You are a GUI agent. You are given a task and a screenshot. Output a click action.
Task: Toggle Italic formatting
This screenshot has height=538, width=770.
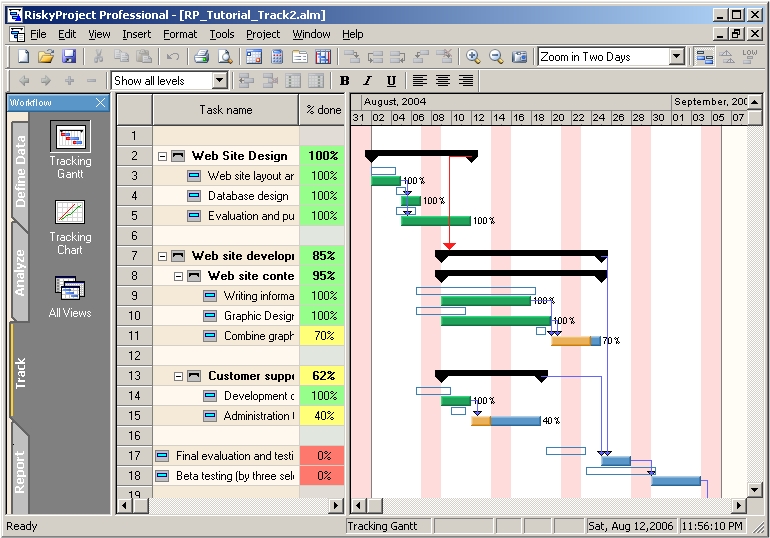[x=367, y=81]
